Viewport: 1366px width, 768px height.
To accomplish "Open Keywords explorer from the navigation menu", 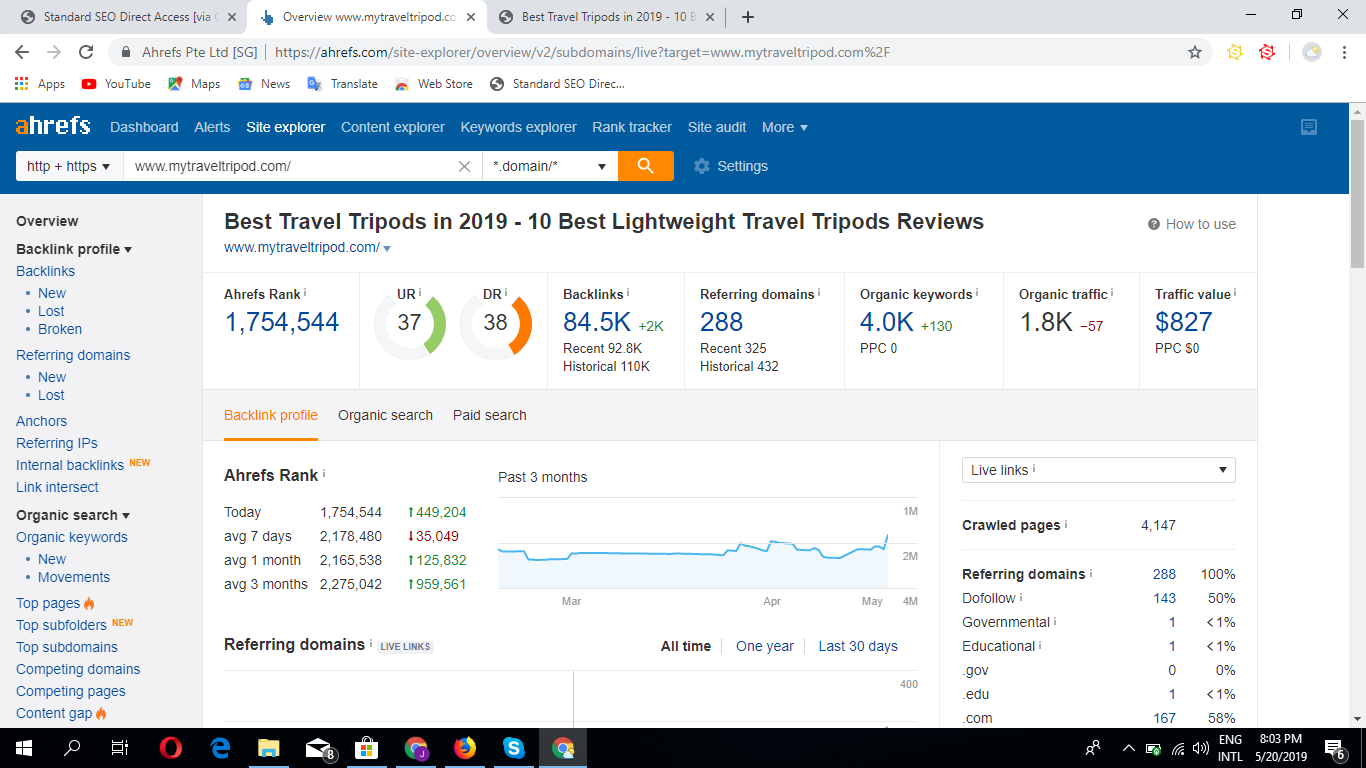I will tap(518, 127).
